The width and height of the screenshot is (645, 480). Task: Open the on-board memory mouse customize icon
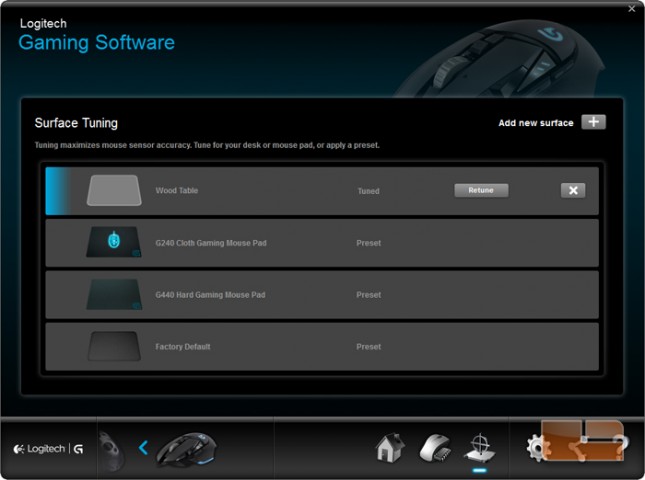click(x=435, y=448)
